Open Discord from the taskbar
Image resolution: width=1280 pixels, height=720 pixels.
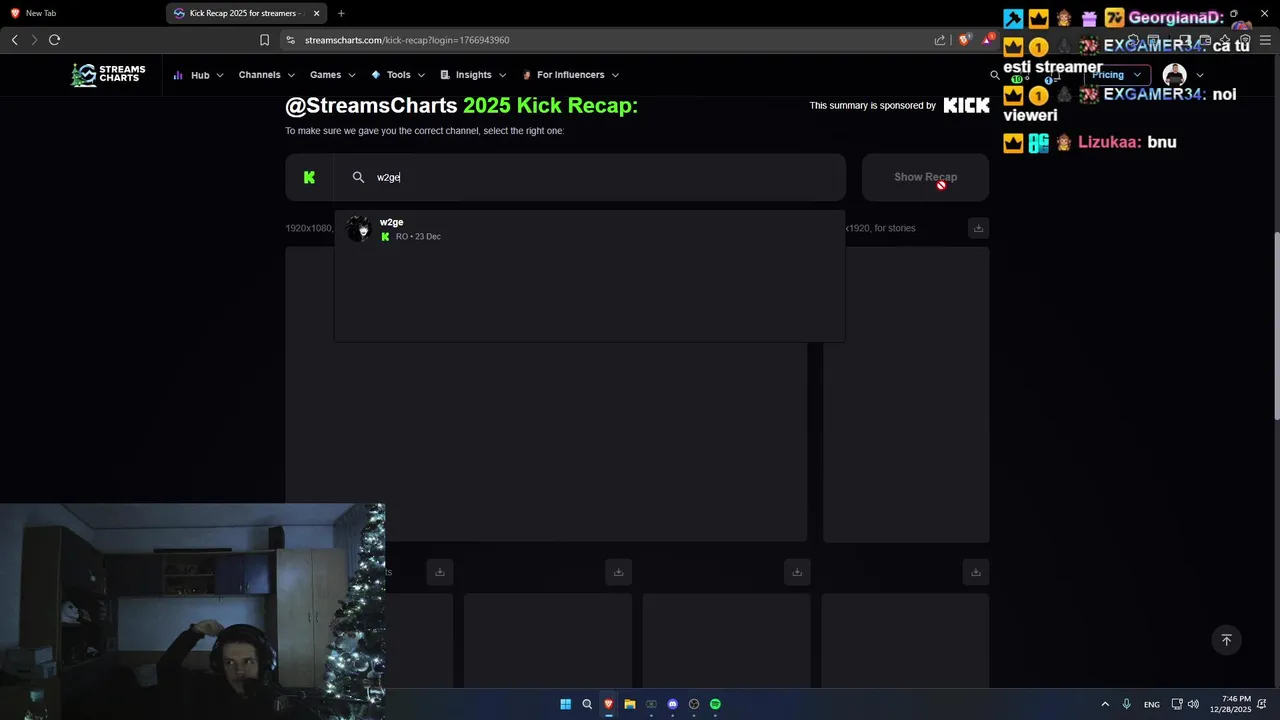click(x=673, y=704)
